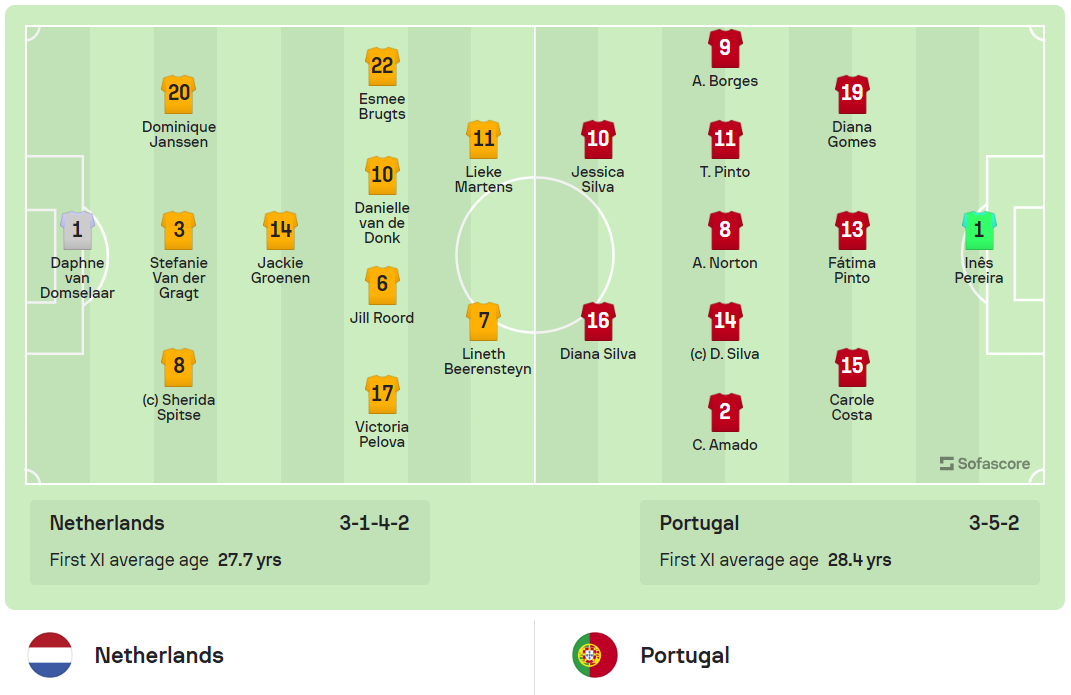This screenshot has height=695, width=1071.
Task: Click Inês Pereira's green goalkeeper jersey
Action: [978, 231]
